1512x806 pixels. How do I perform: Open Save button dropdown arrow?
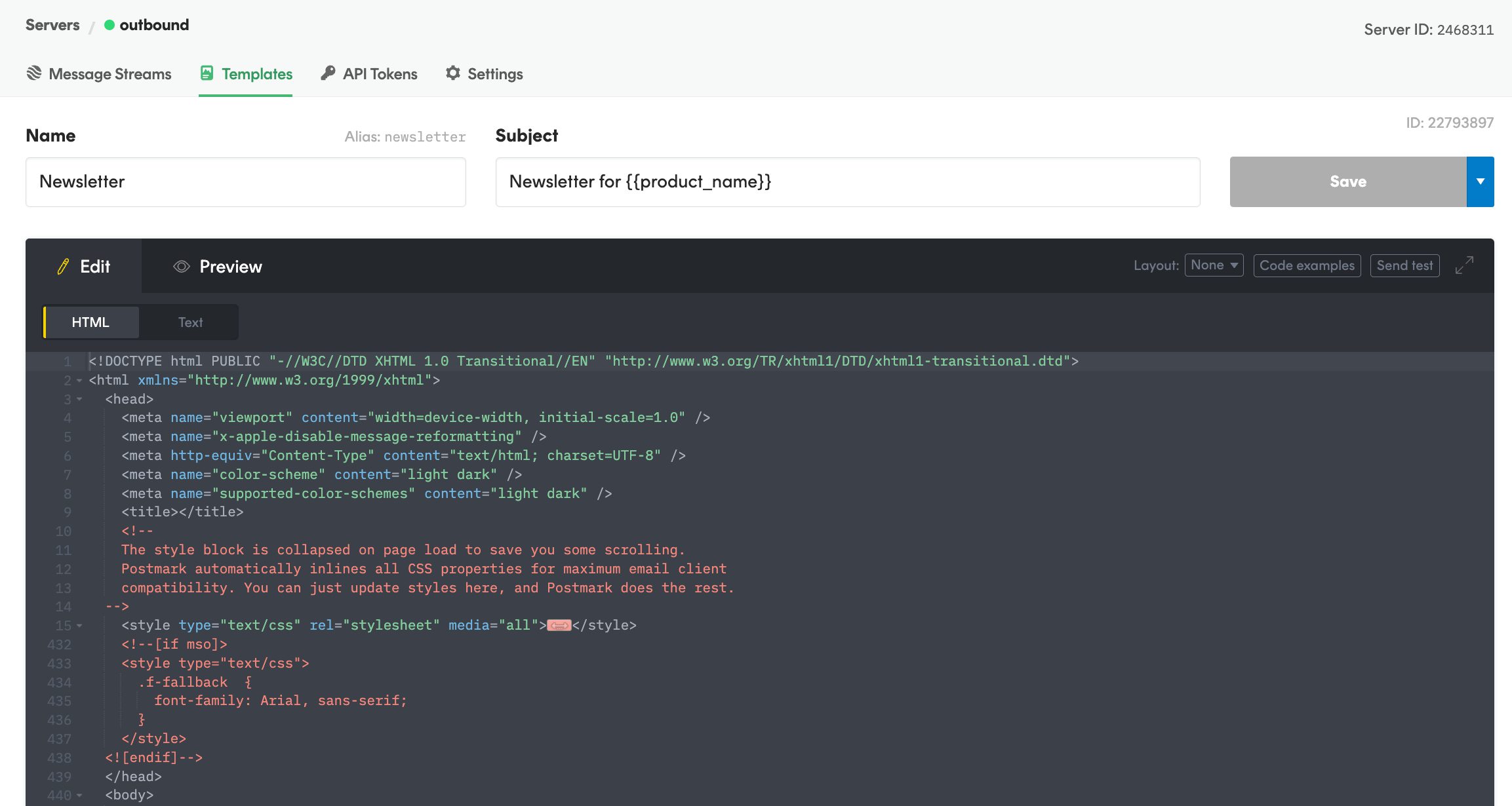point(1480,182)
